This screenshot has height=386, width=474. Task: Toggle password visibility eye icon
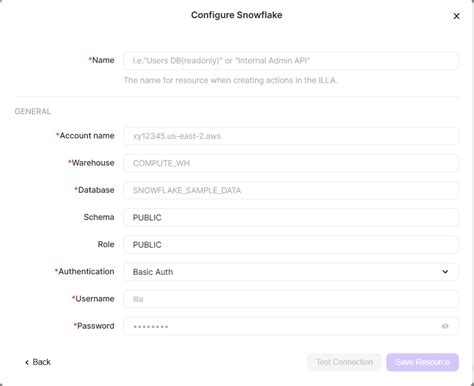pos(445,326)
